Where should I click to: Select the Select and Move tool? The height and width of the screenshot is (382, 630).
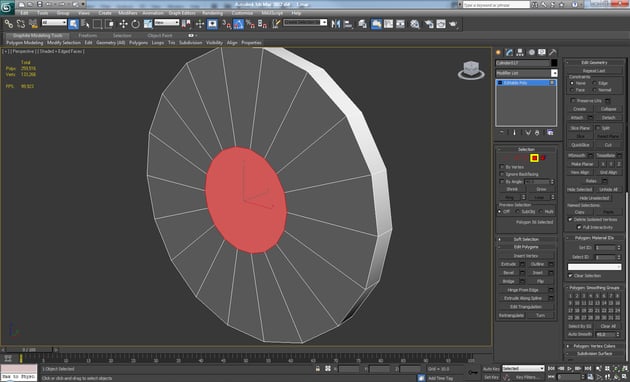point(123,24)
